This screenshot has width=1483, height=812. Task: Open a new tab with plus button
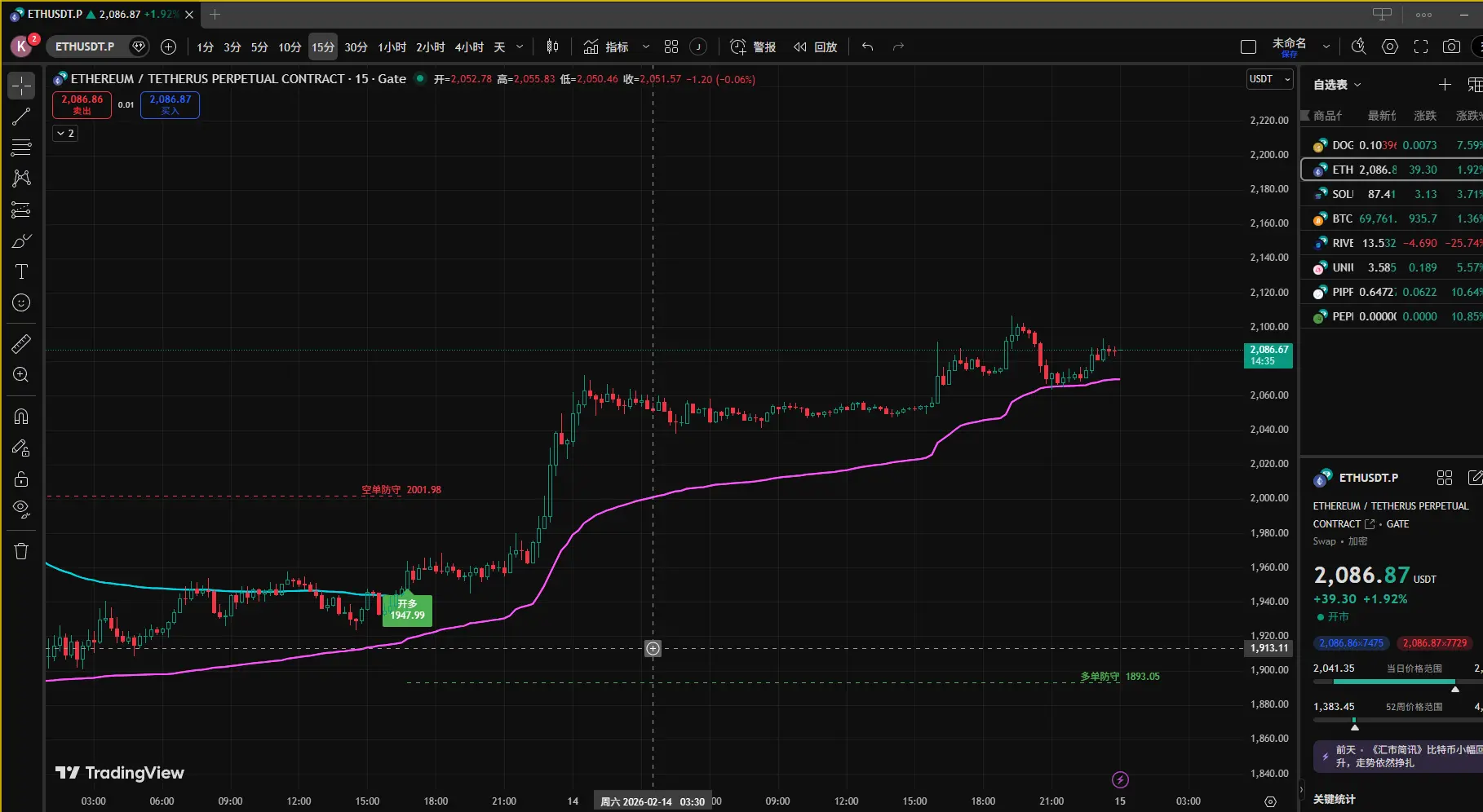pos(215,15)
